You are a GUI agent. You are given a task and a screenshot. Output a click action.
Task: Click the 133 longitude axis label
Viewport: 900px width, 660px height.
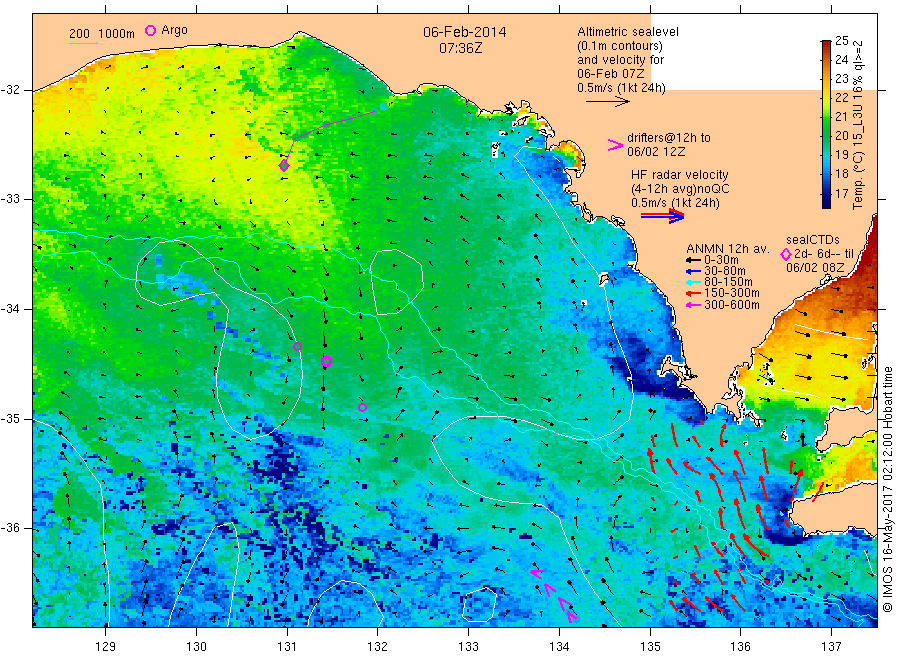click(468, 647)
